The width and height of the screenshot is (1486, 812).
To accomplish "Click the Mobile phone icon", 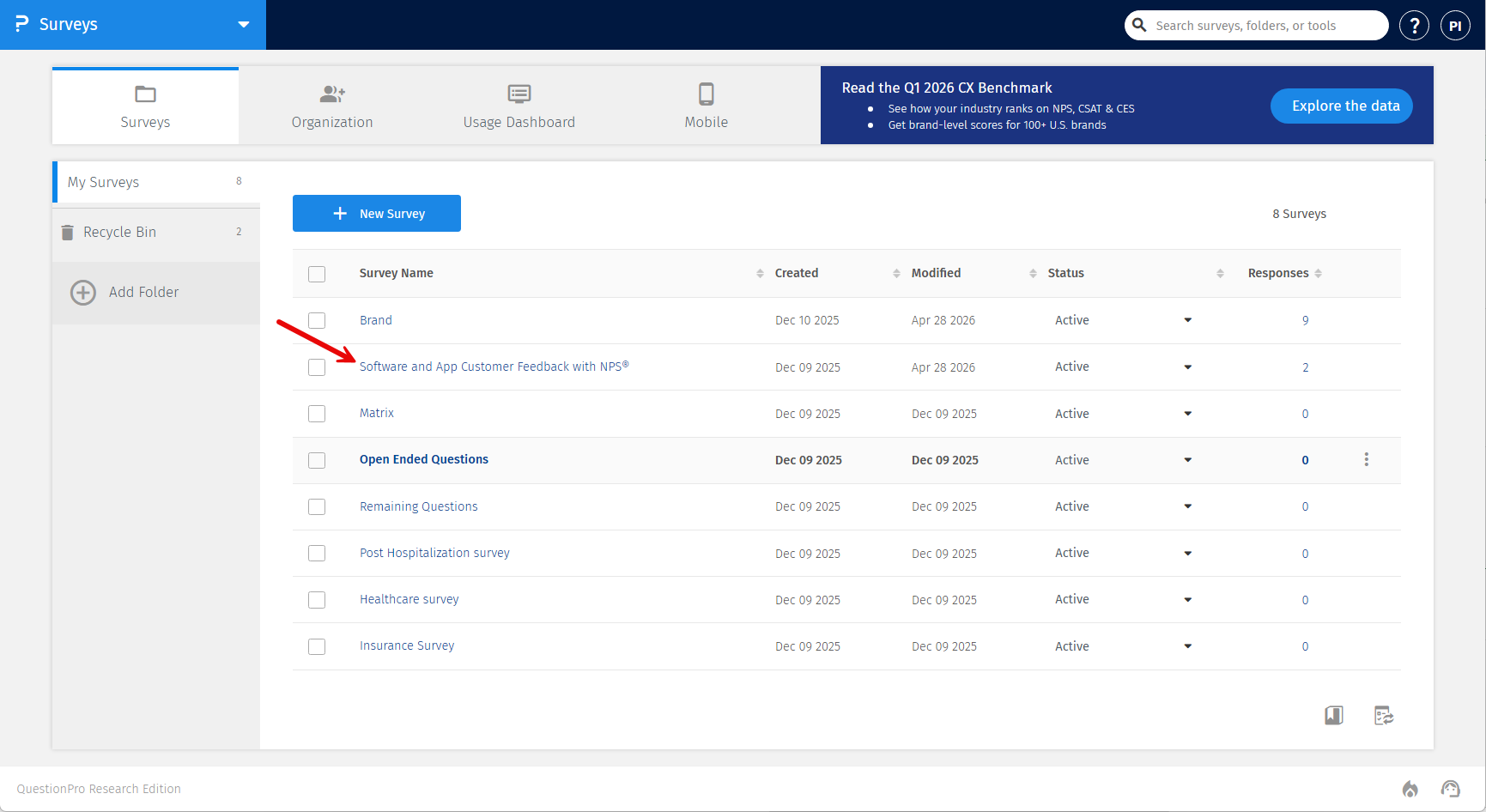I will click(x=707, y=94).
